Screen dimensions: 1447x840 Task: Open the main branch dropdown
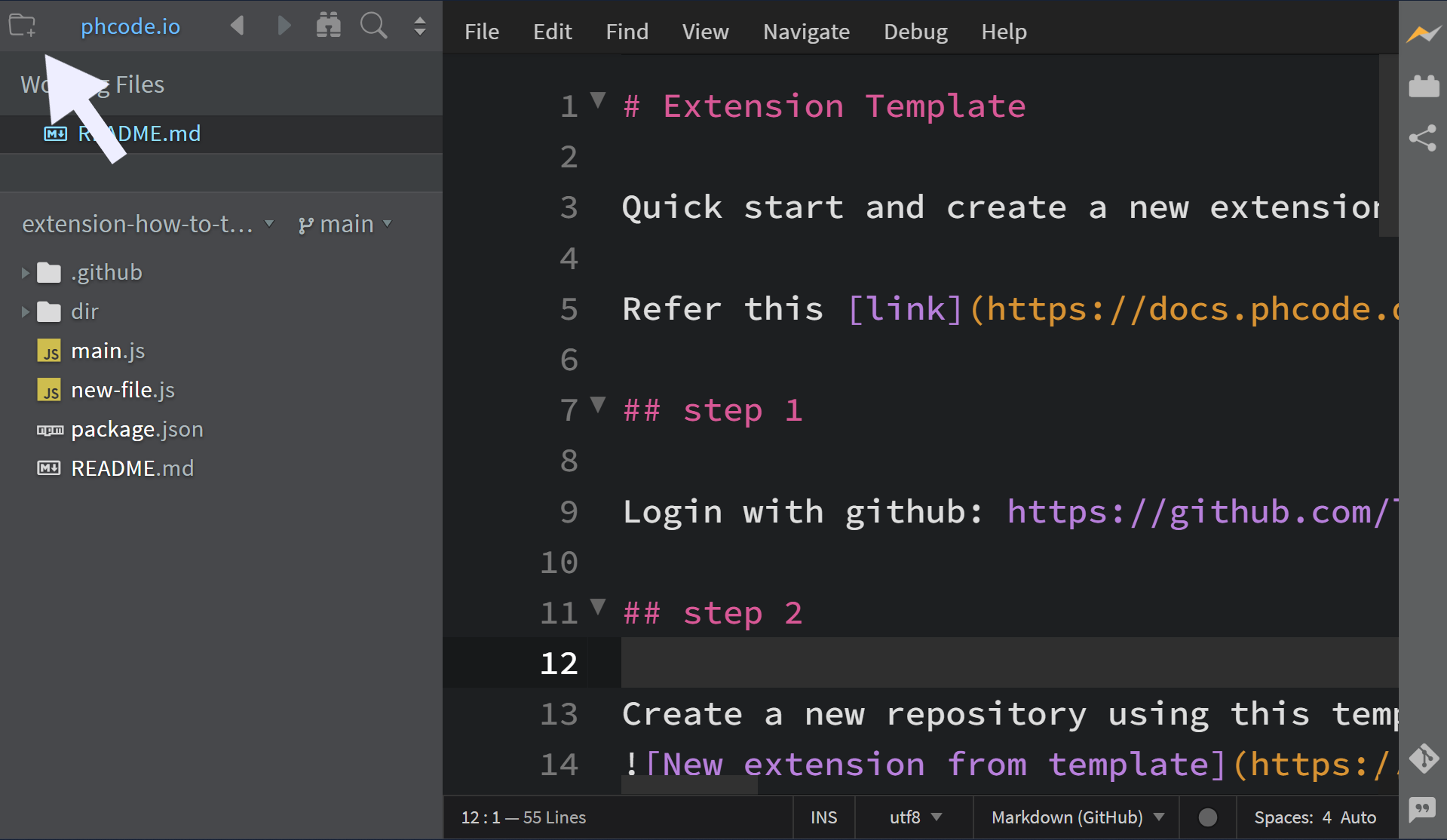point(345,224)
